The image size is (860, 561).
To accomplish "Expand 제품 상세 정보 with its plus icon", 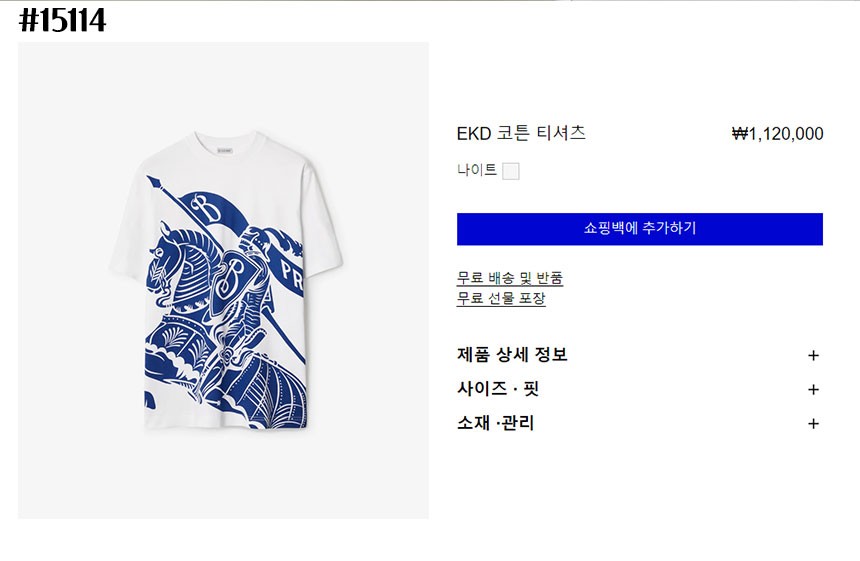I will (x=813, y=356).
